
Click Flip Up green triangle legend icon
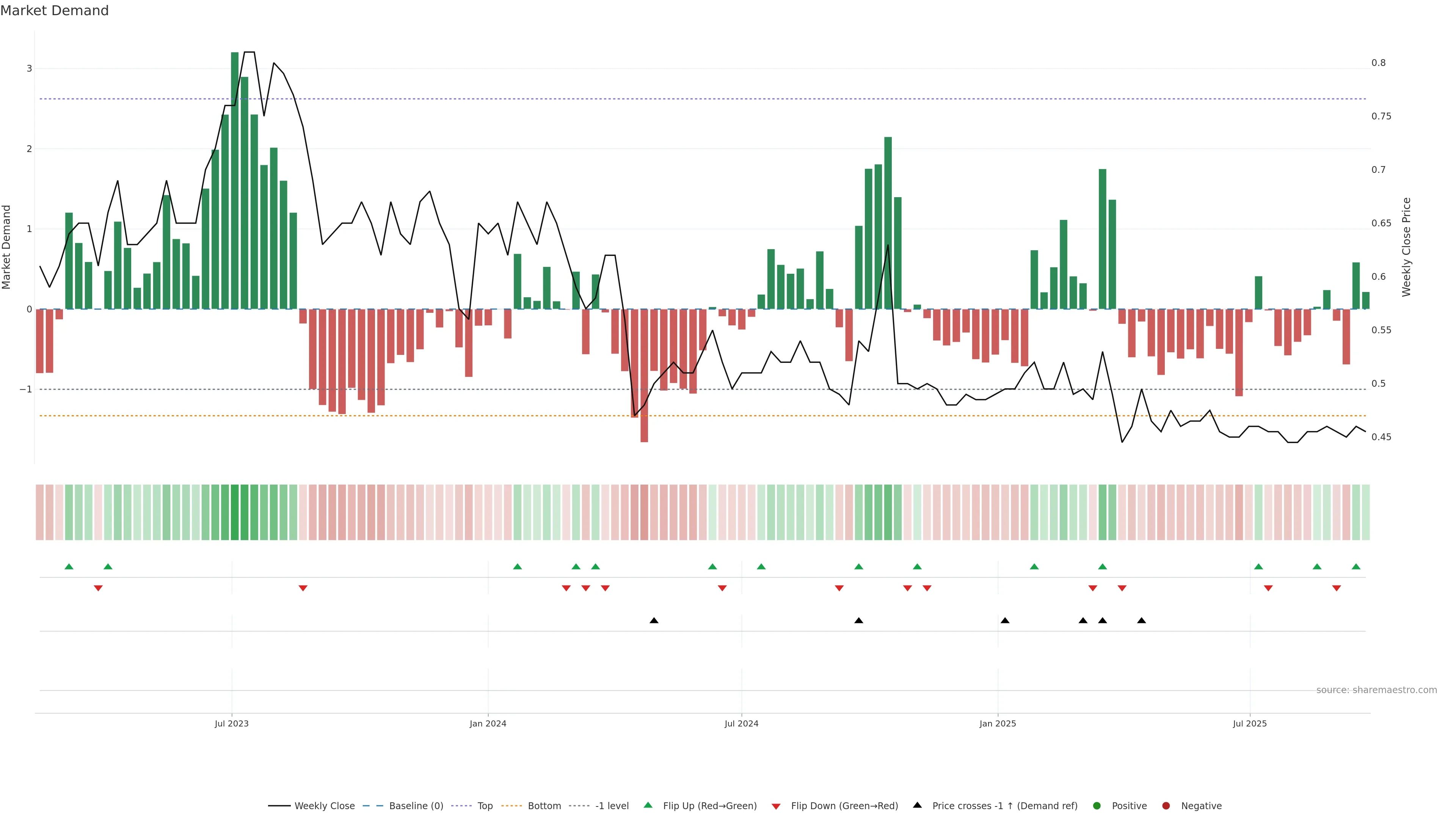pyautogui.click(x=648, y=805)
